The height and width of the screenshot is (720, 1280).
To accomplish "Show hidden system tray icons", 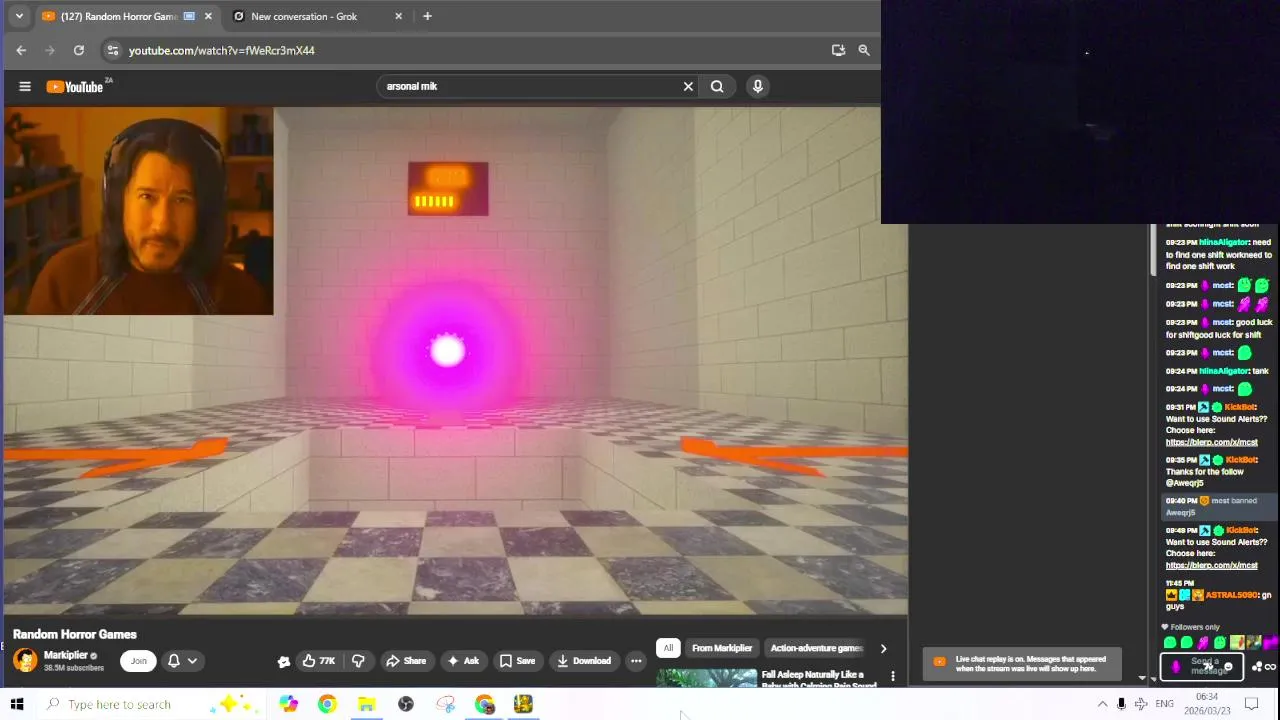I will [1102, 704].
